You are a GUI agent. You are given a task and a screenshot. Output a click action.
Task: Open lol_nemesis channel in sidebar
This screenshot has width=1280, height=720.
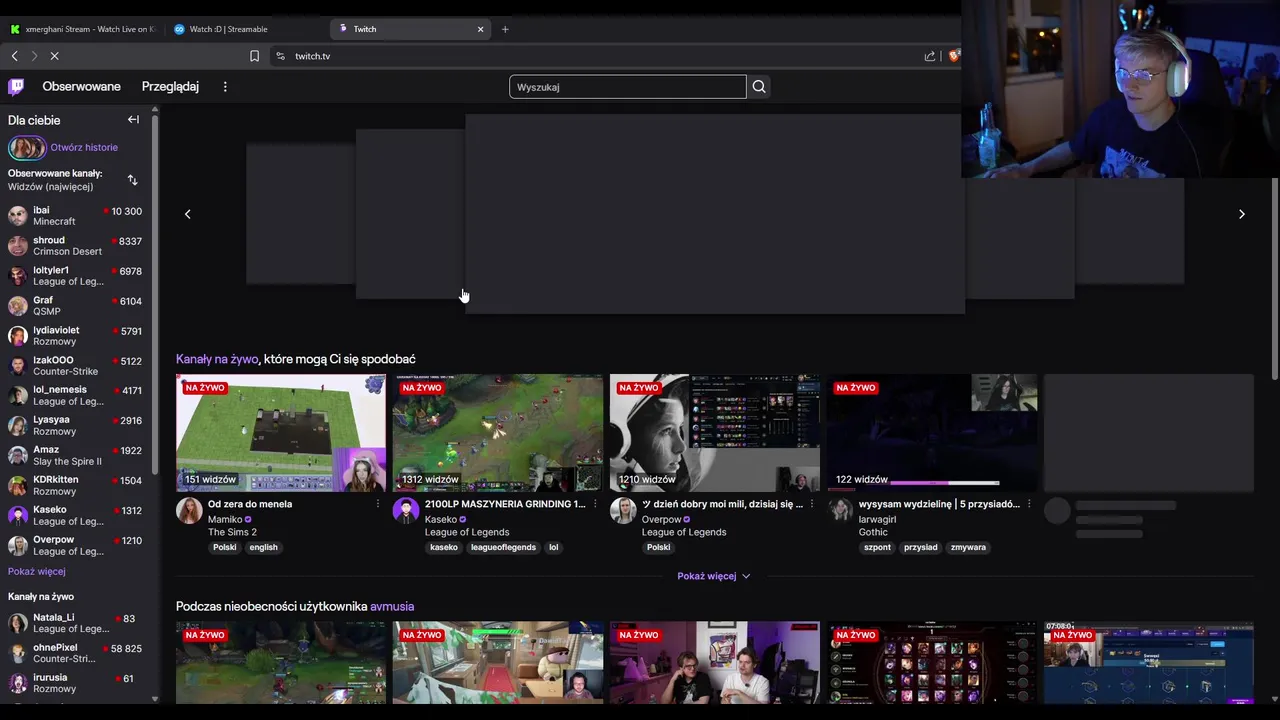(x=76, y=395)
